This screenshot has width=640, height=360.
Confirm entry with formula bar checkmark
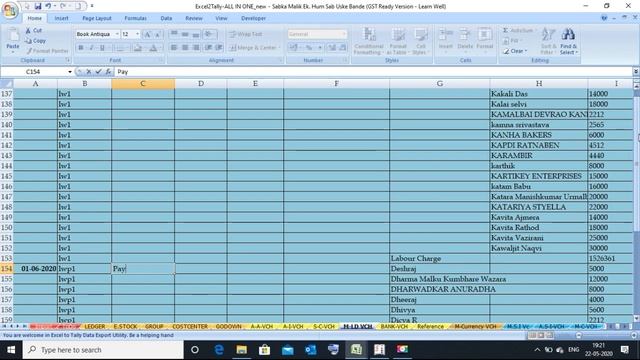(x=98, y=72)
